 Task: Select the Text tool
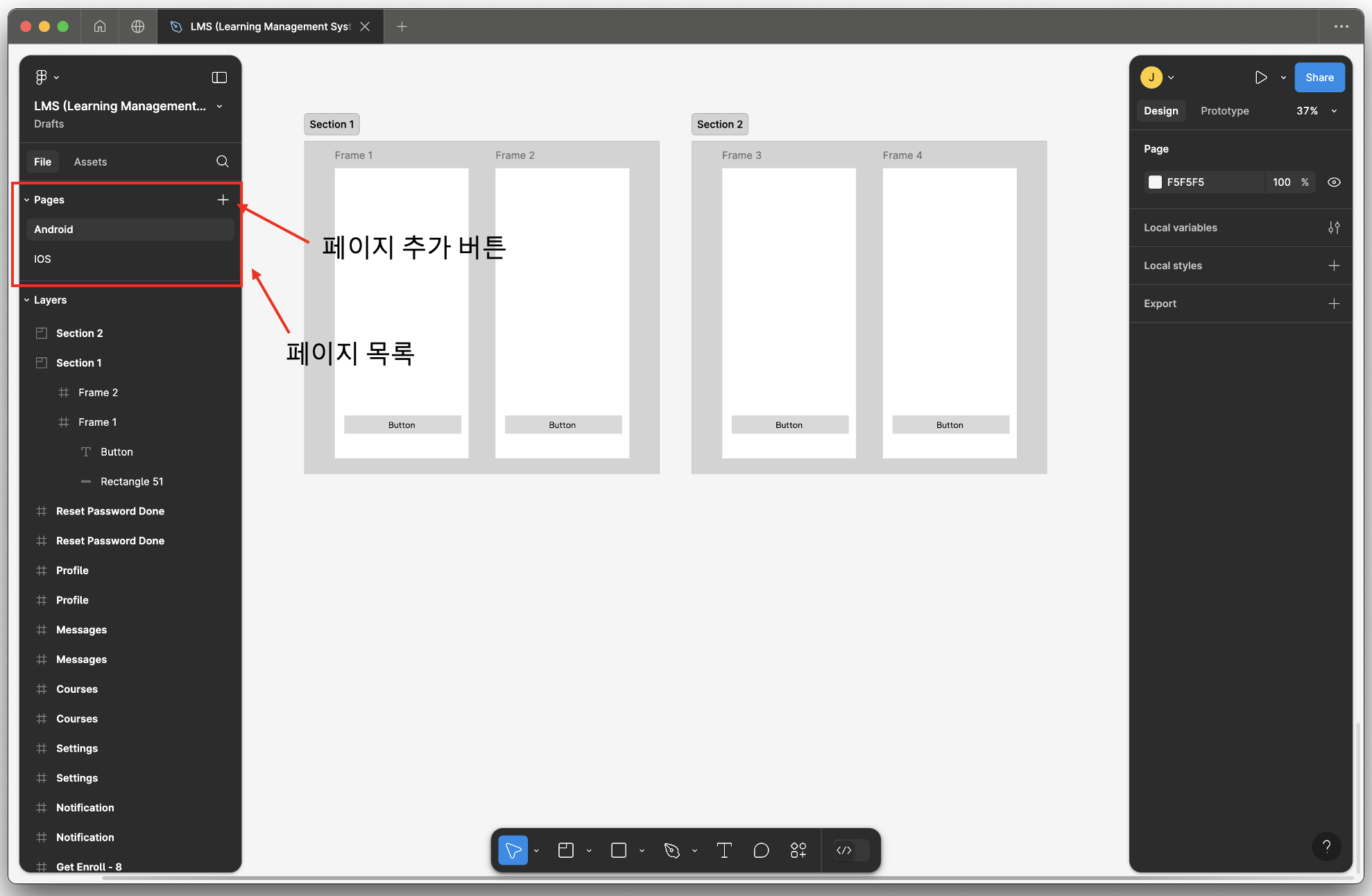(x=724, y=850)
